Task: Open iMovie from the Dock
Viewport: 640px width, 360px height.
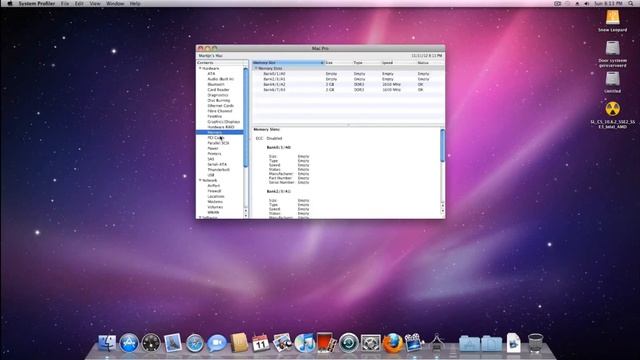Action: coord(414,343)
